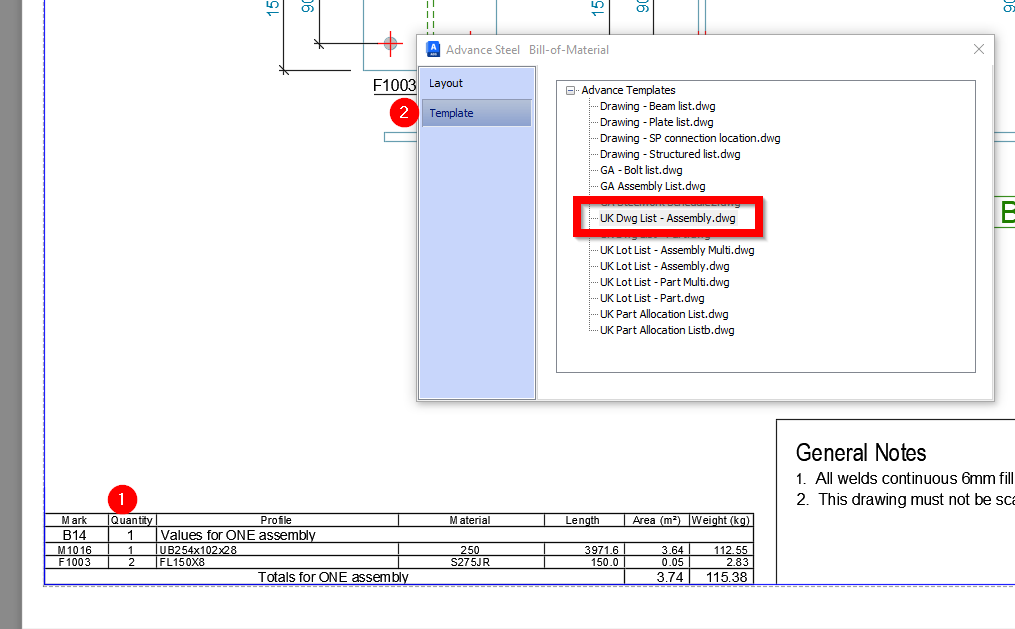Close the Bill-of-Material dialog
Viewport: 1015px width, 629px height.
979,49
